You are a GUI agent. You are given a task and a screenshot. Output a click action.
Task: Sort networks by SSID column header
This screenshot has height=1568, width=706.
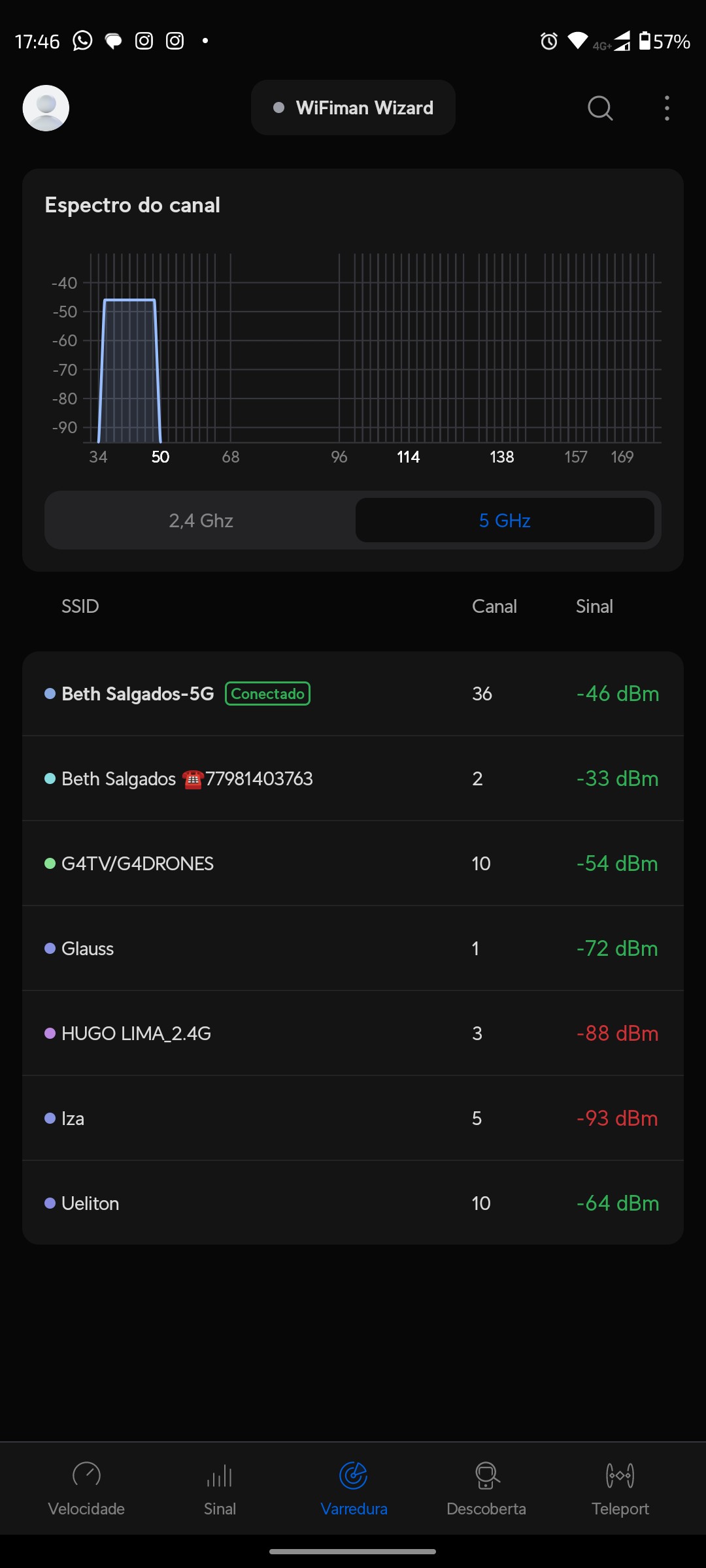click(x=80, y=606)
